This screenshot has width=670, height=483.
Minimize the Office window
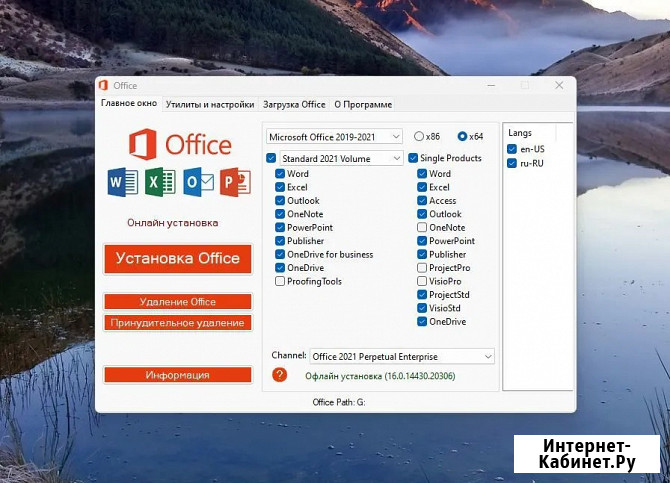(491, 85)
